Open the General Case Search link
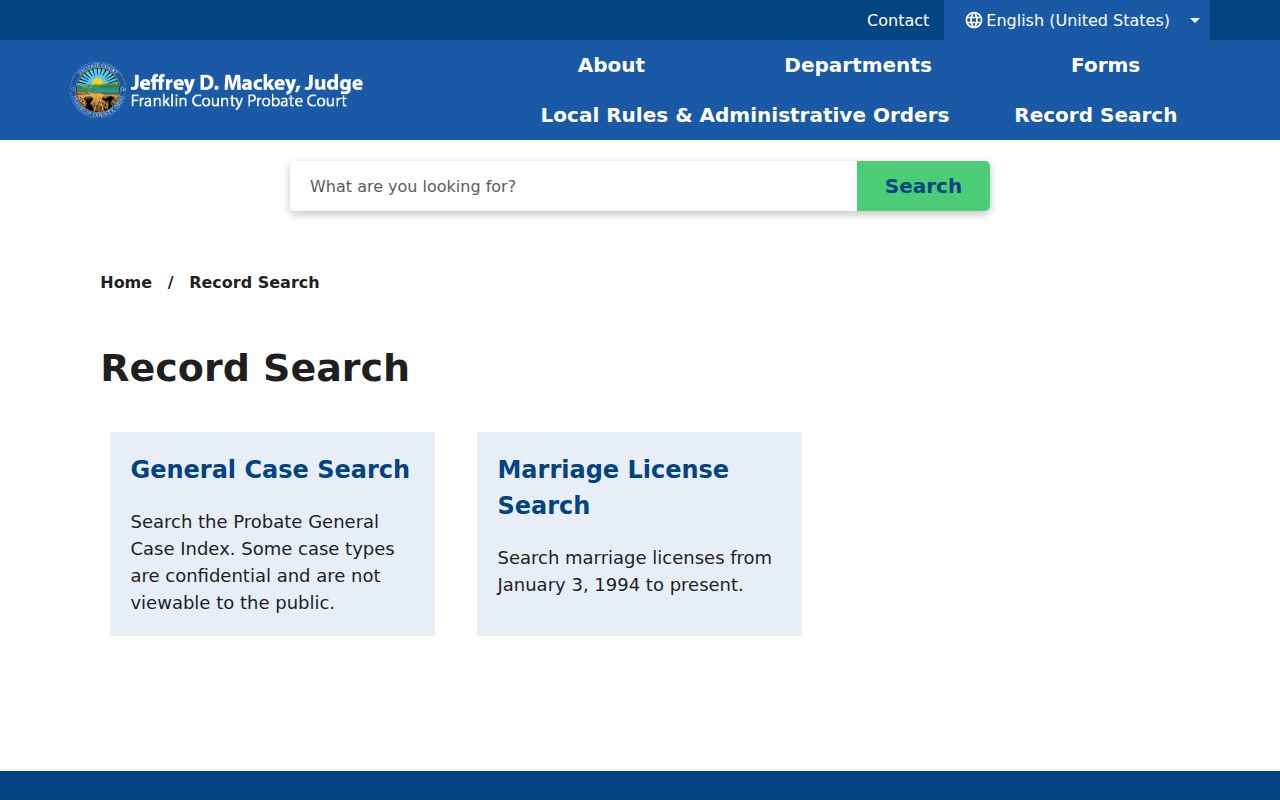Screen dimensions: 1280x800 (270, 469)
